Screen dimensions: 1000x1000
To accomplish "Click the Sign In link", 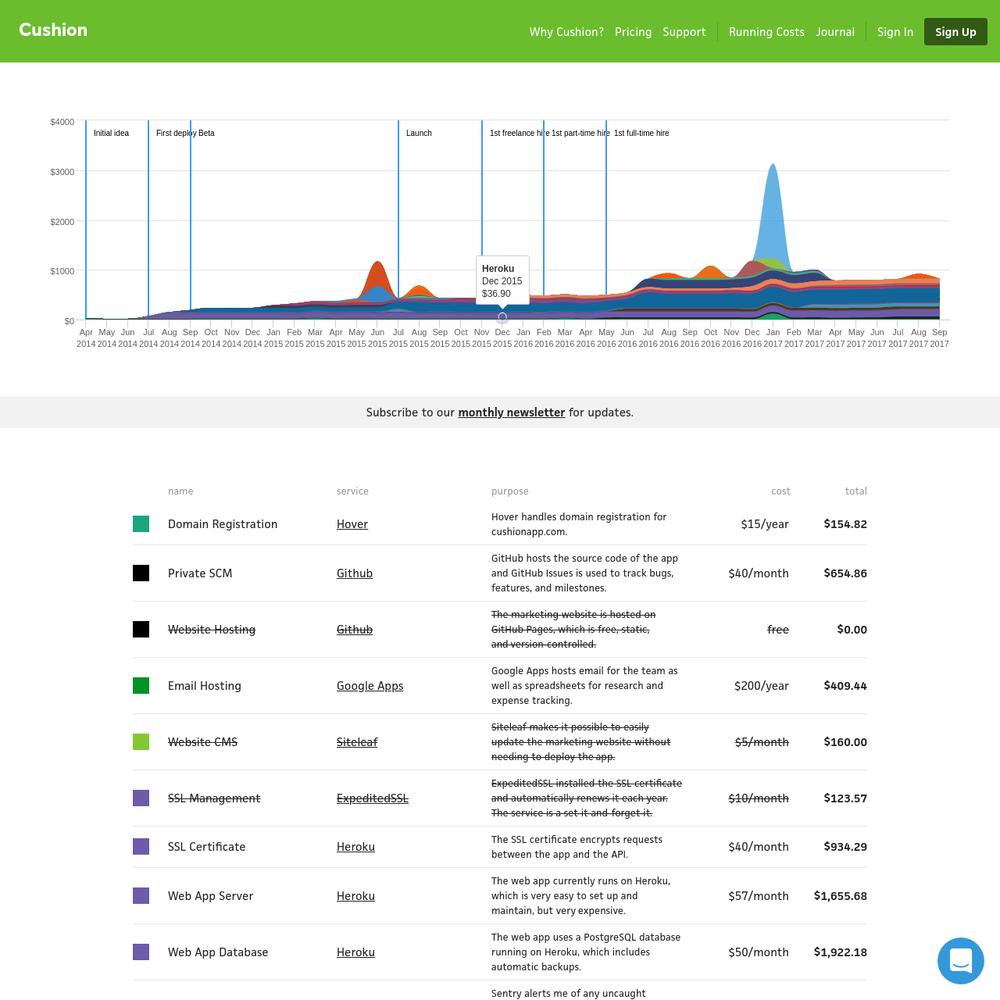I will pos(895,32).
